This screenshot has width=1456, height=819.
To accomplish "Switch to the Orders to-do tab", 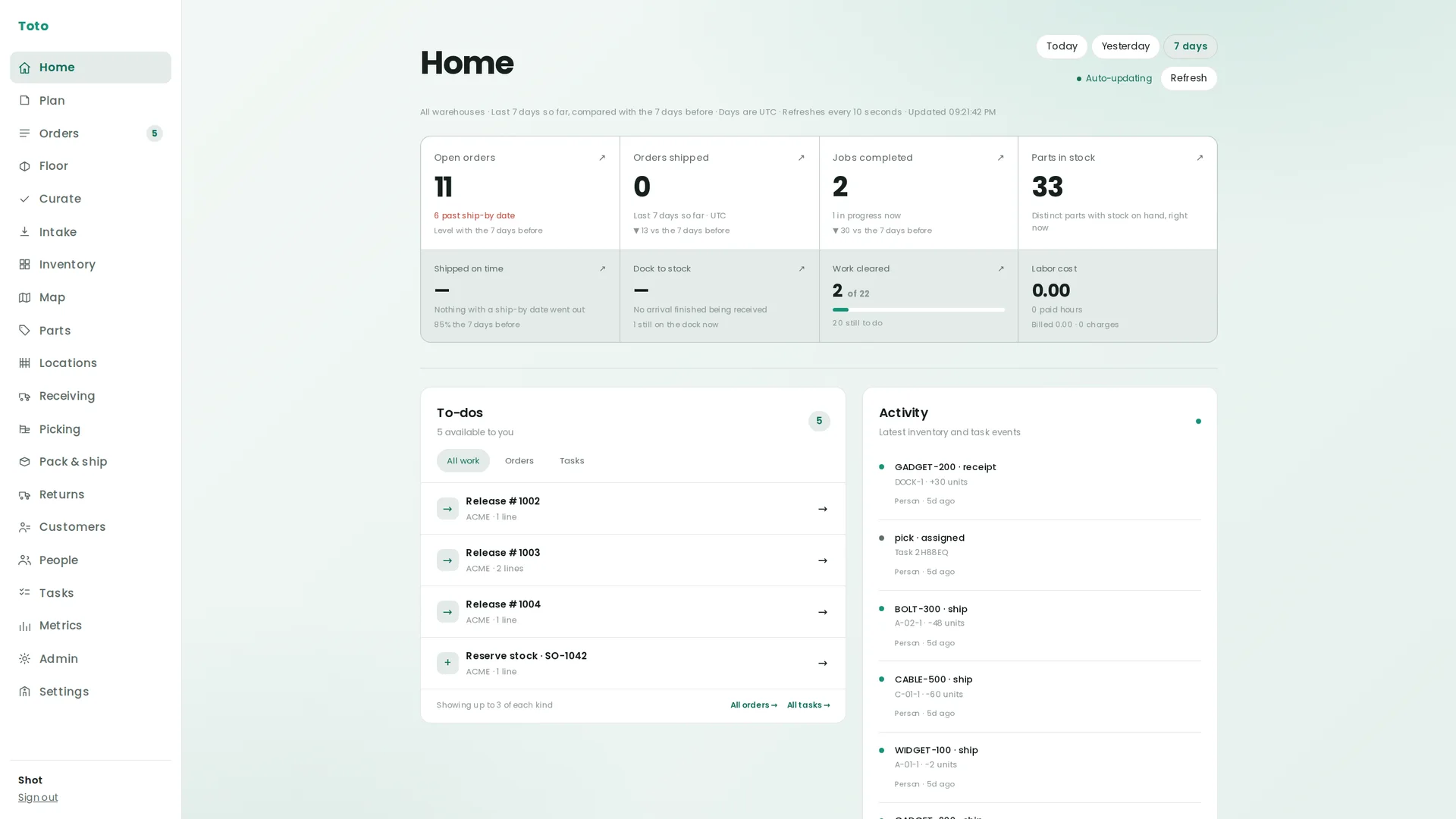I will point(519,460).
